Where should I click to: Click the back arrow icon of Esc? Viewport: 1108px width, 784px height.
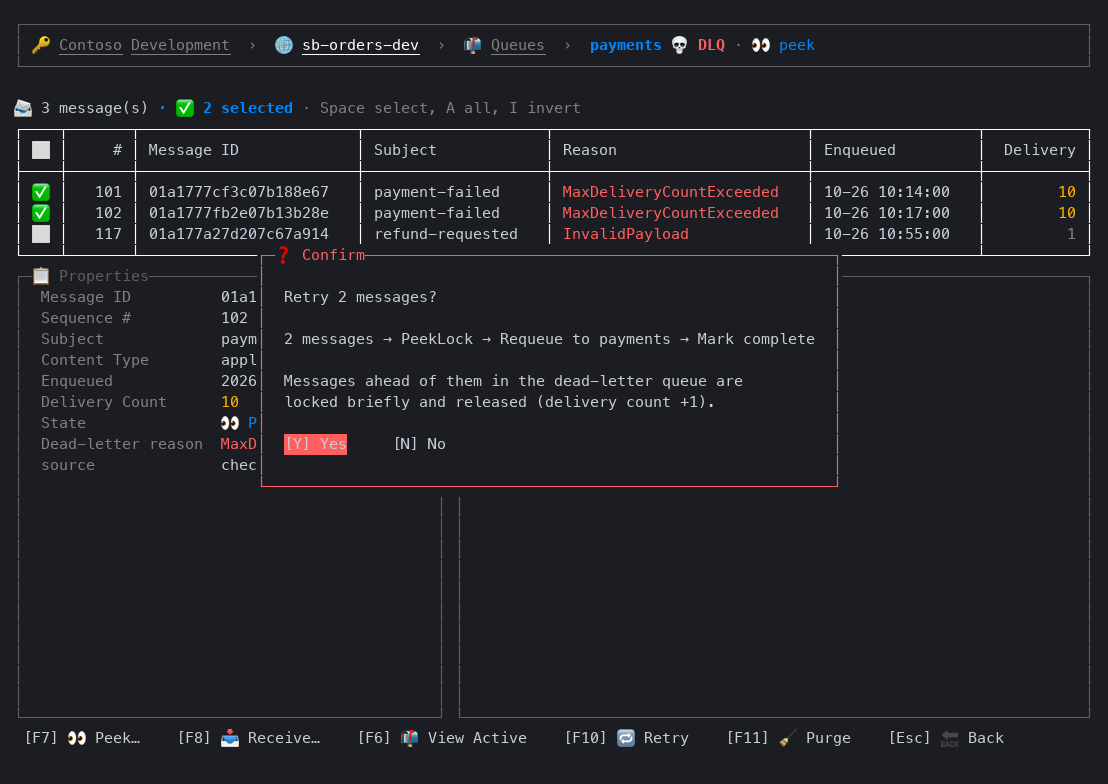click(950, 738)
